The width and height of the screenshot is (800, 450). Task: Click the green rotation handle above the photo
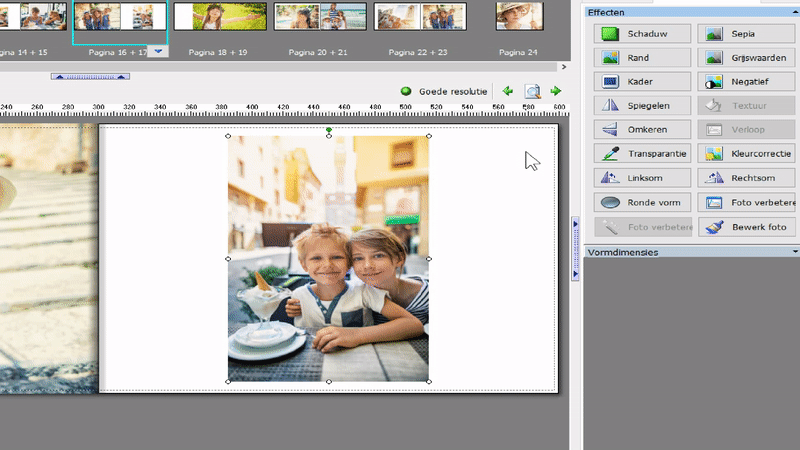click(x=329, y=129)
